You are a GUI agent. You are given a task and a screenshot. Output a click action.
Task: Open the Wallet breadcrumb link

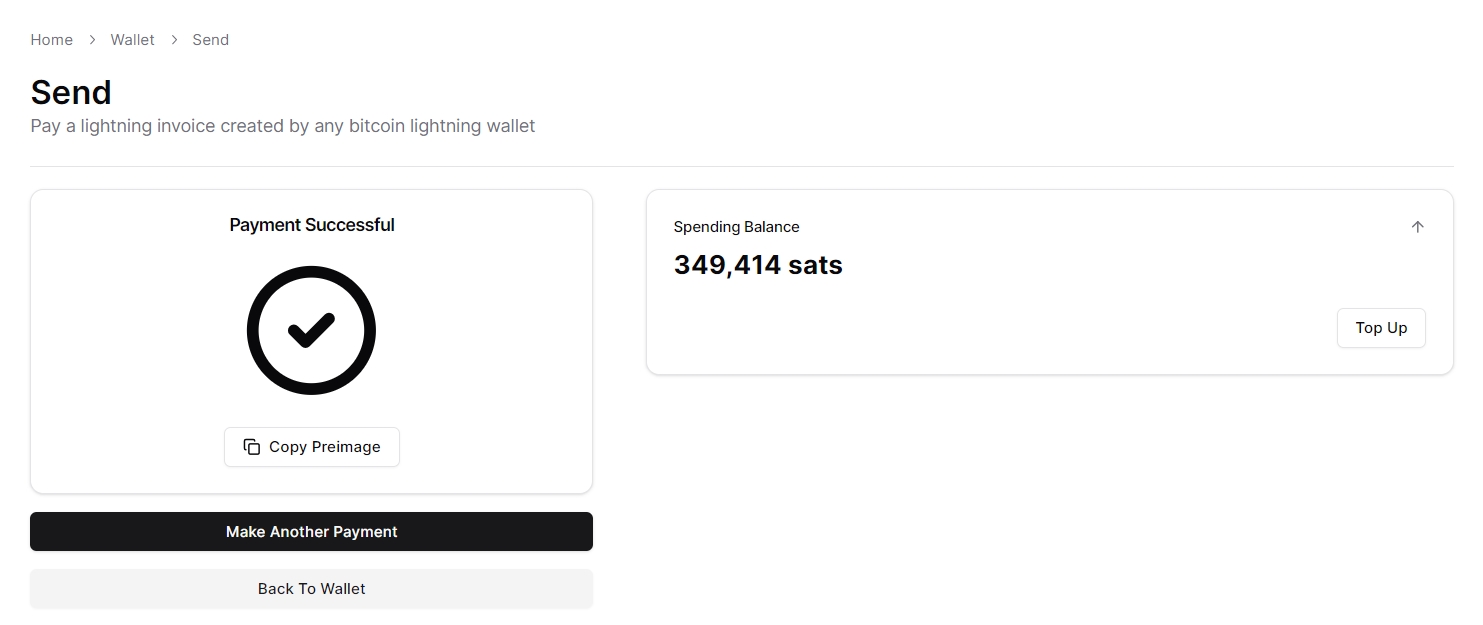pos(133,40)
